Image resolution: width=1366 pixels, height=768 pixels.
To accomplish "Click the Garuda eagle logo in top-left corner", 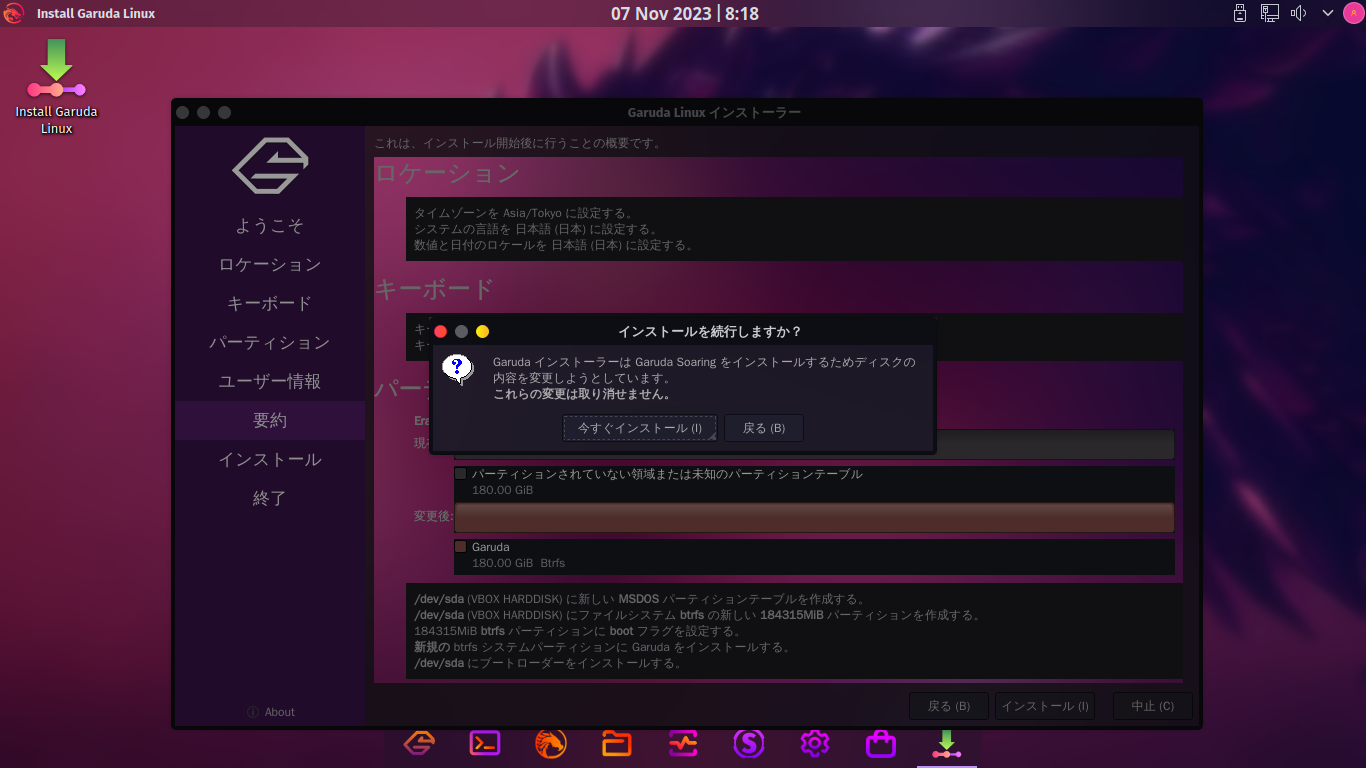I will [x=13, y=13].
